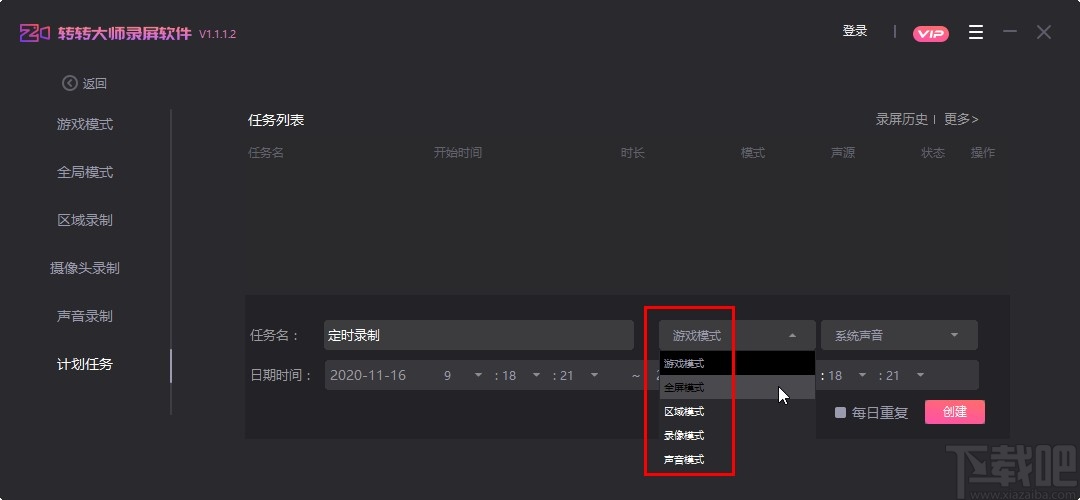Toggle 每日重复 checkbox
Viewport: 1080px width, 500px height.
[840, 413]
